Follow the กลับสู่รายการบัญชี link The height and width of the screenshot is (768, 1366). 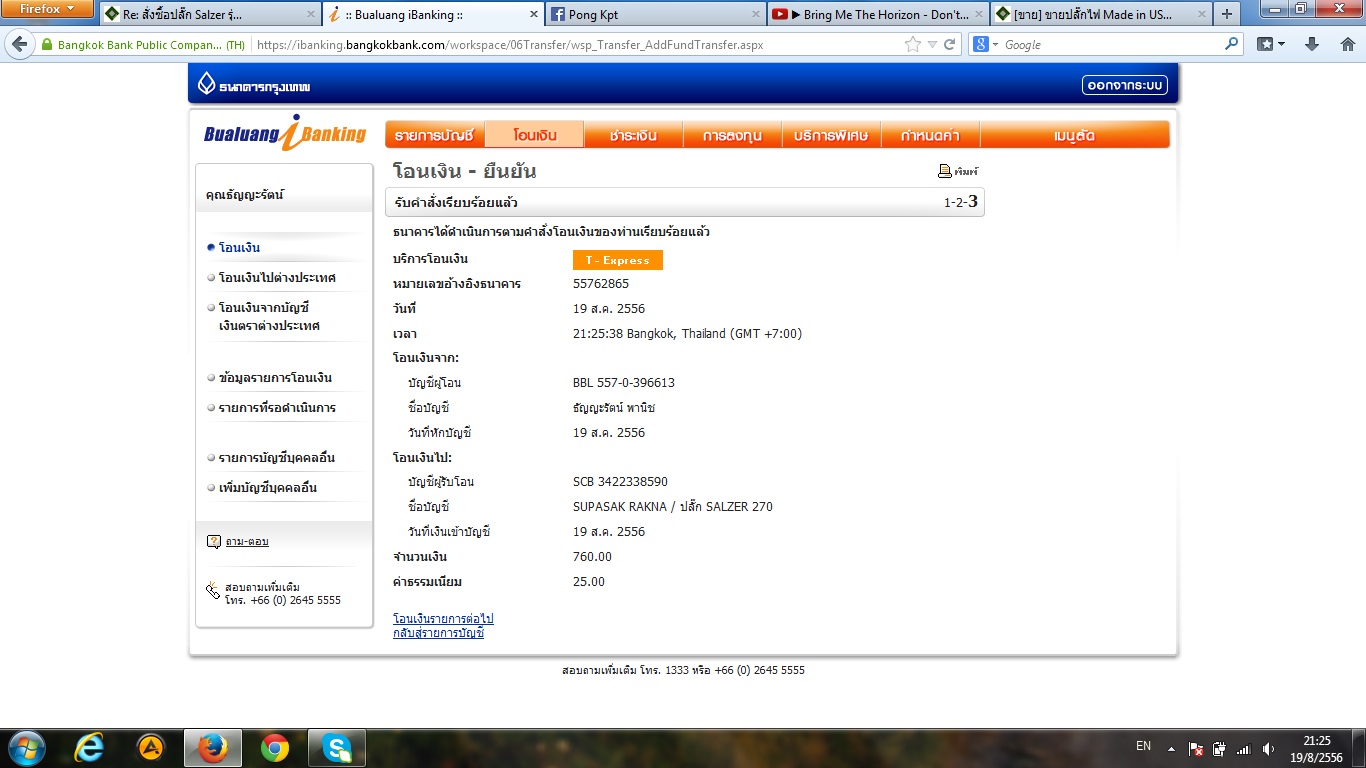pyautogui.click(x=438, y=633)
